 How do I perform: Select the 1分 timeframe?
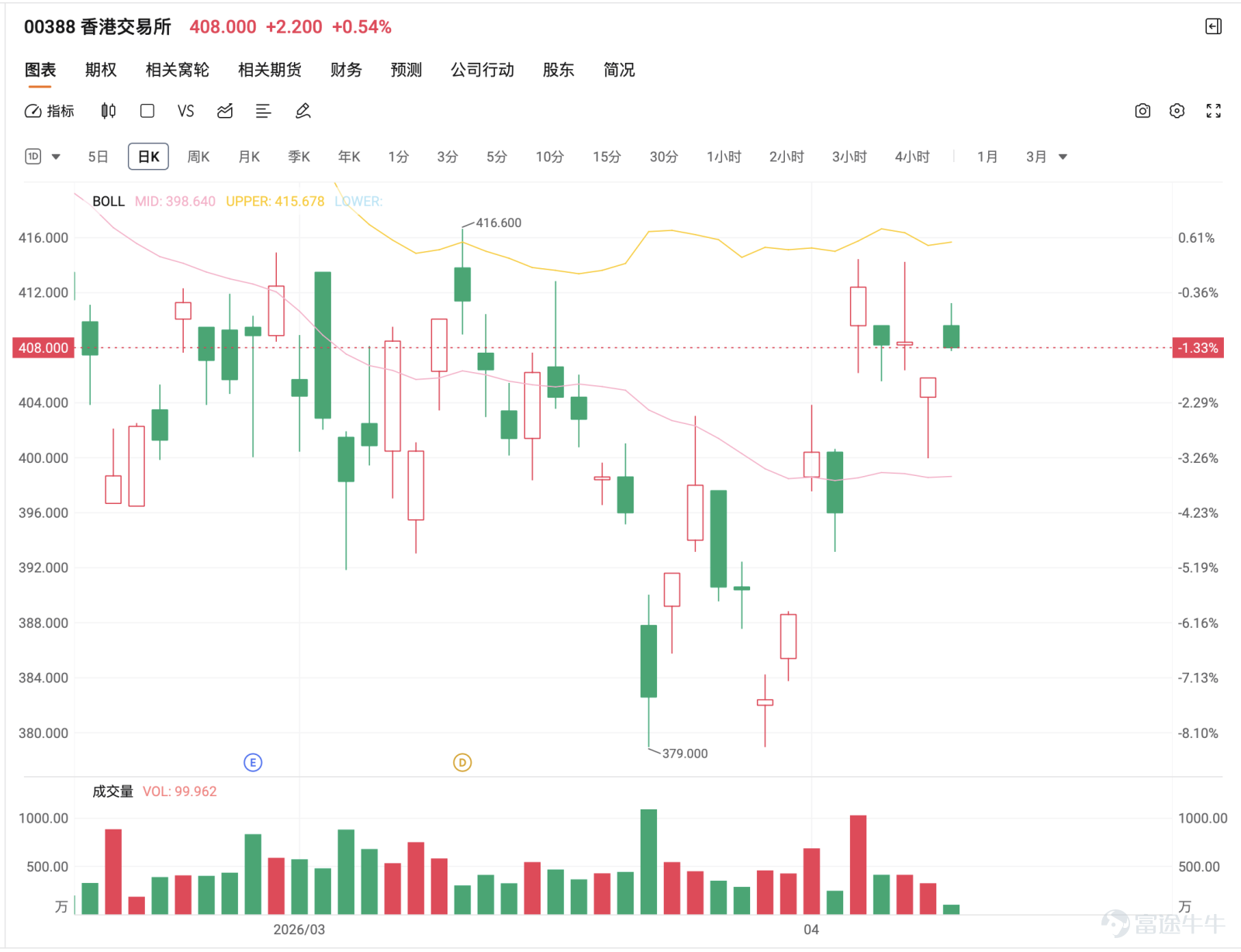coord(399,157)
